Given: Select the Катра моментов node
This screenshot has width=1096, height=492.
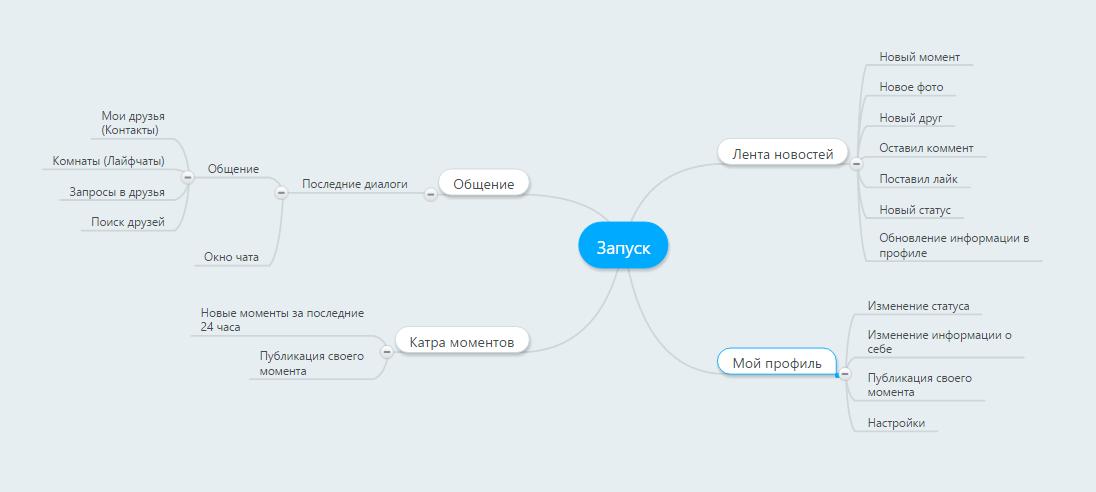Looking at the screenshot, I should (462, 342).
